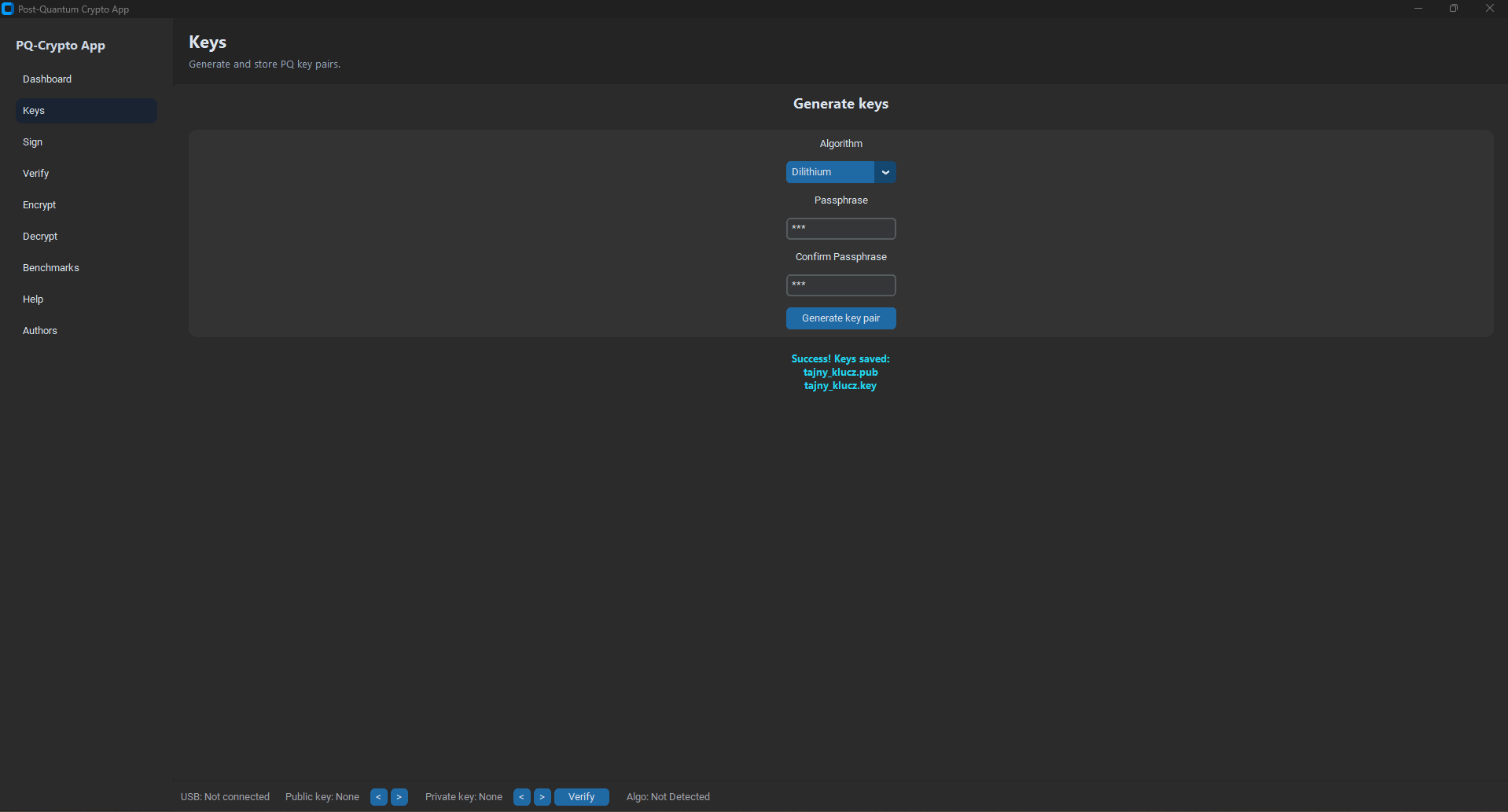Click next public key arrow button
This screenshot has width=1508, height=812.
pos(399,797)
